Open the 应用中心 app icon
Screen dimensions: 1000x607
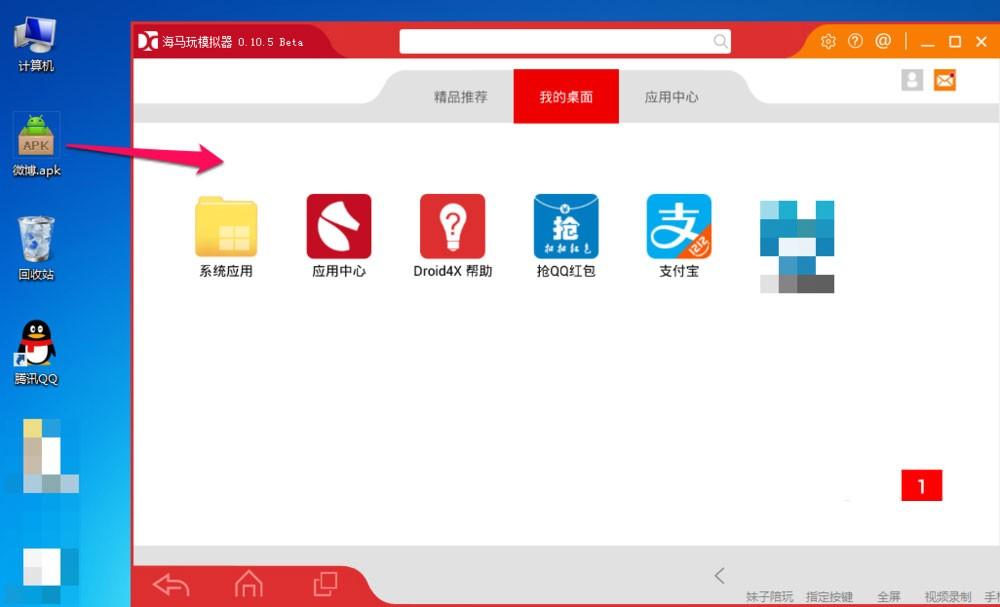(x=338, y=227)
